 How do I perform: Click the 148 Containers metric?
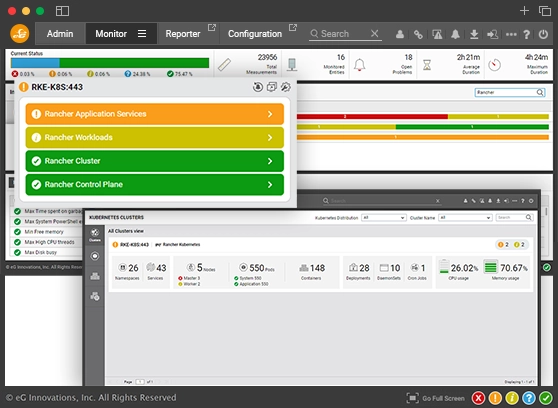click(x=312, y=271)
